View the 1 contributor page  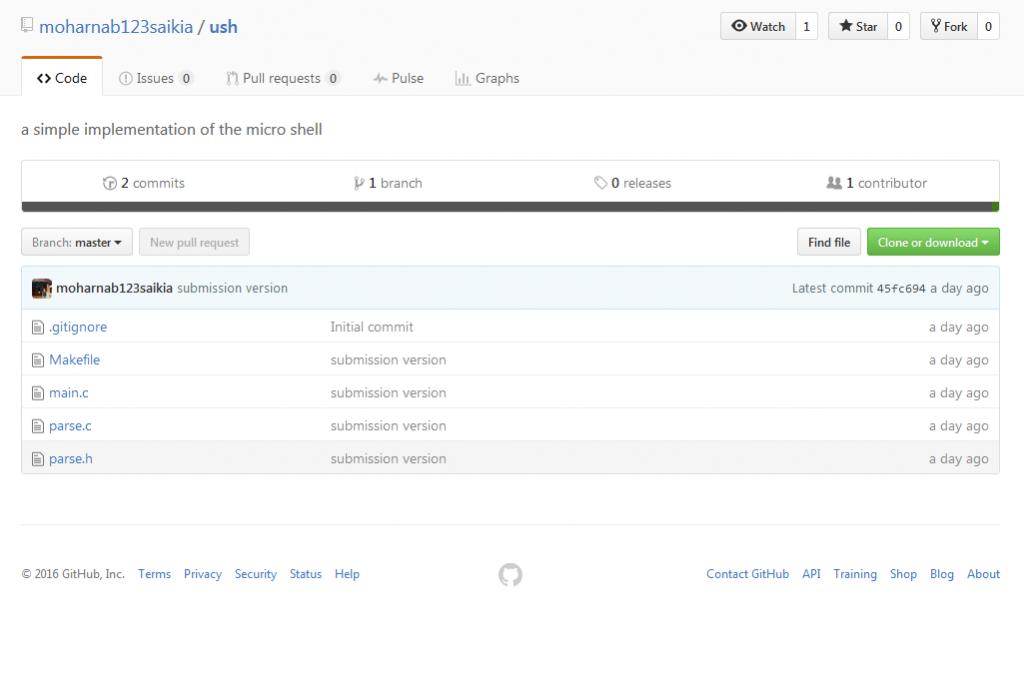[x=876, y=183]
